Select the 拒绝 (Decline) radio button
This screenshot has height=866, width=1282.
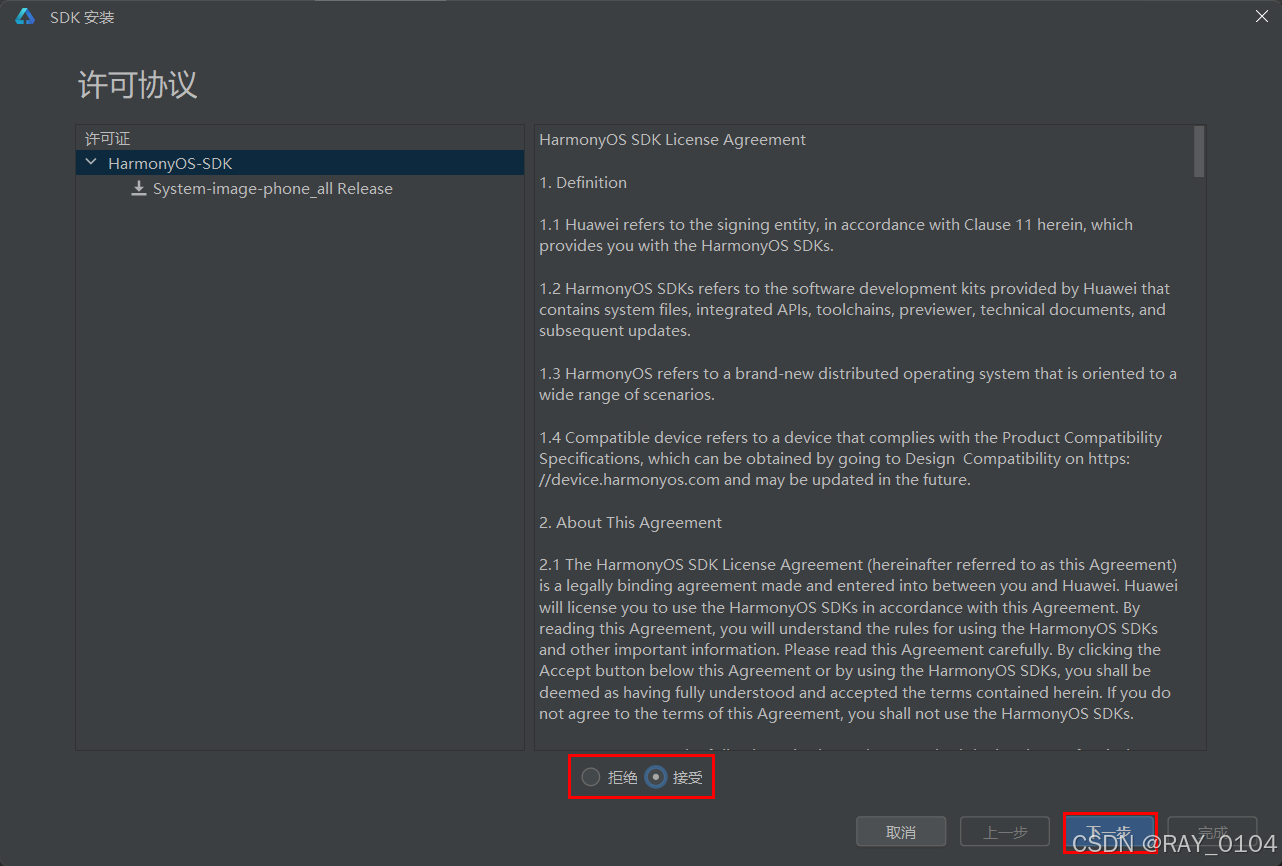point(591,777)
